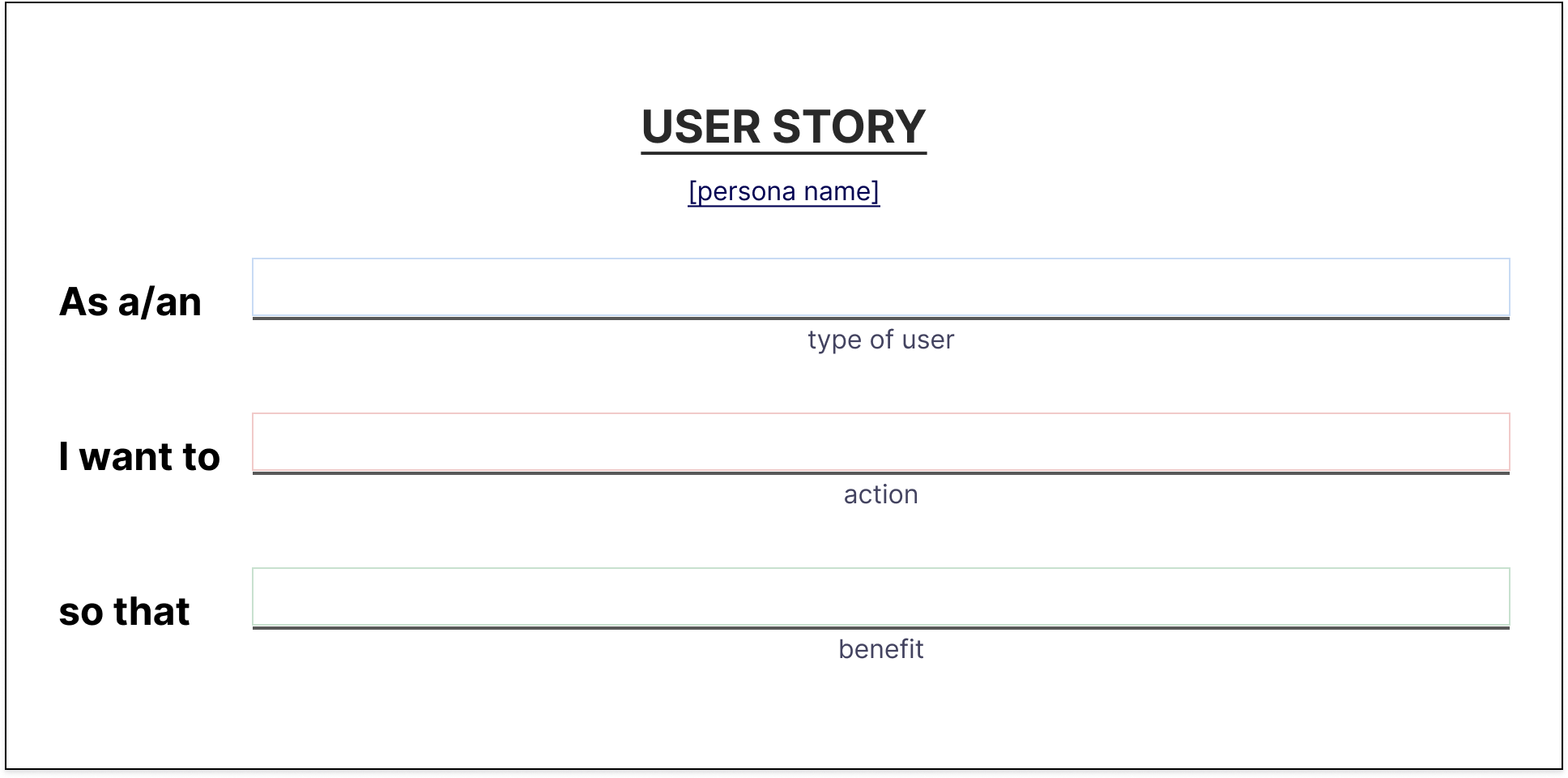This screenshot has height=778, width=1568.
Task: Click the "type of user" caption
Action: click(881, 340)
